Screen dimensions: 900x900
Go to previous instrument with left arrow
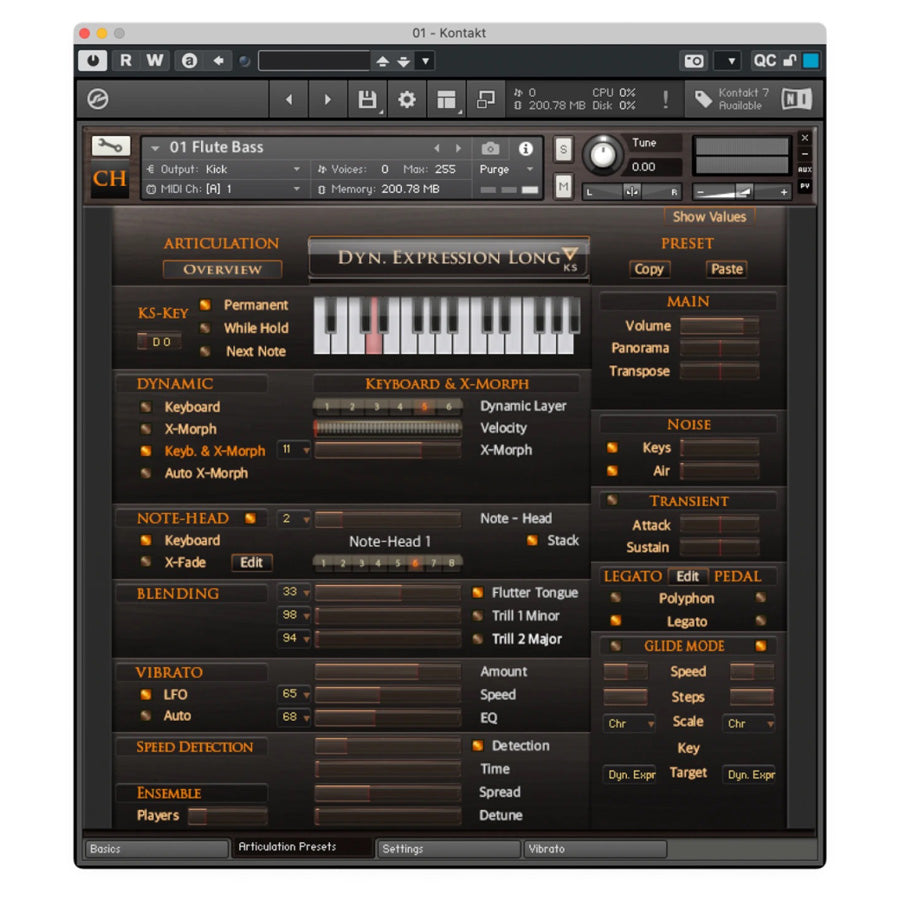289,99
